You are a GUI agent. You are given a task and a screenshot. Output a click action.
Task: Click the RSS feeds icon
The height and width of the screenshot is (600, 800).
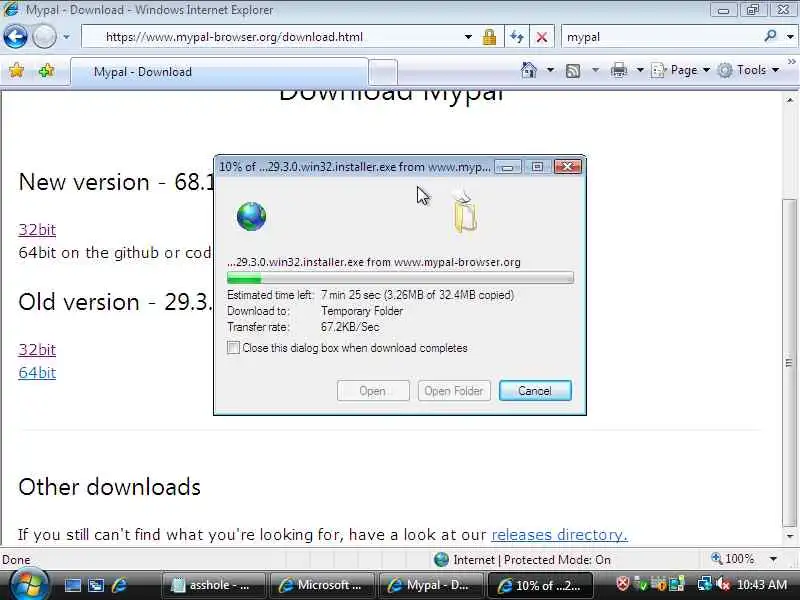[573, 71]
